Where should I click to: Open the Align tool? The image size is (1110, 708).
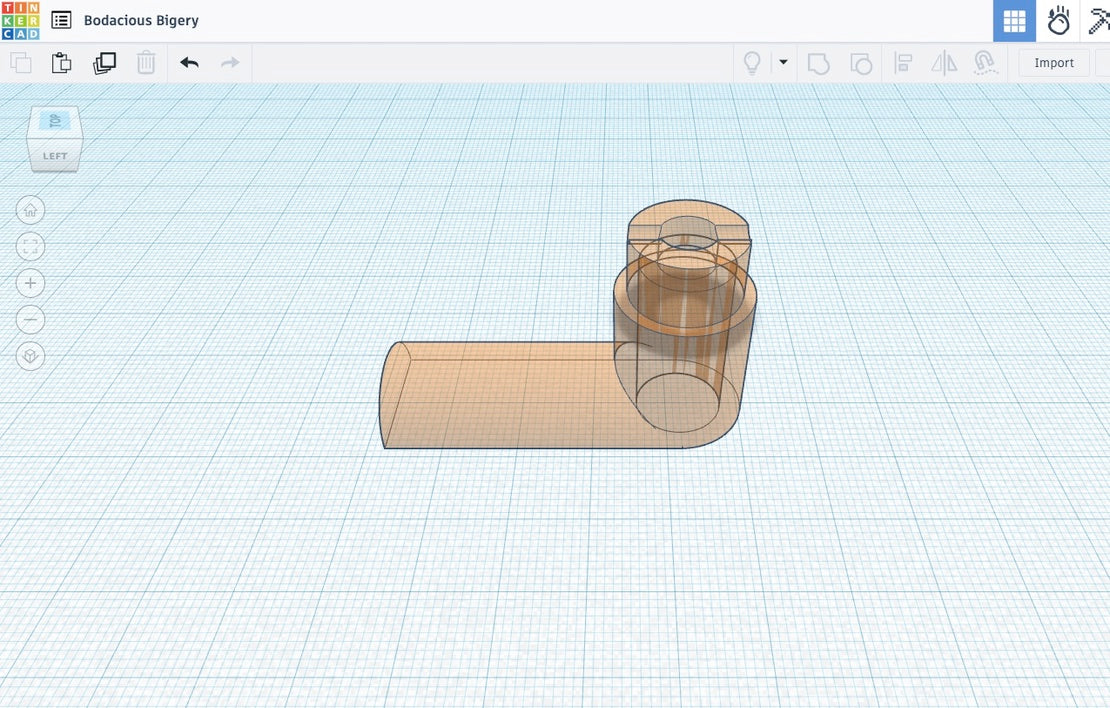tap(903, 63)
